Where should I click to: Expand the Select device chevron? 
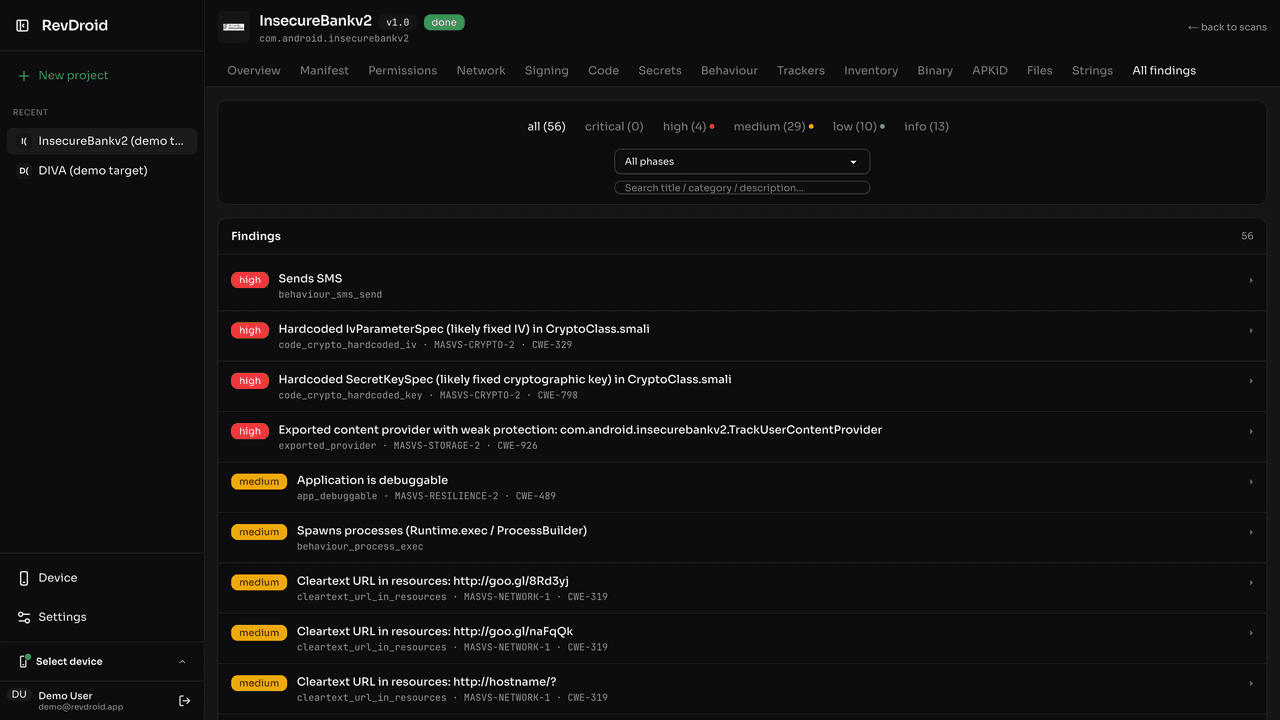[182, 662]
